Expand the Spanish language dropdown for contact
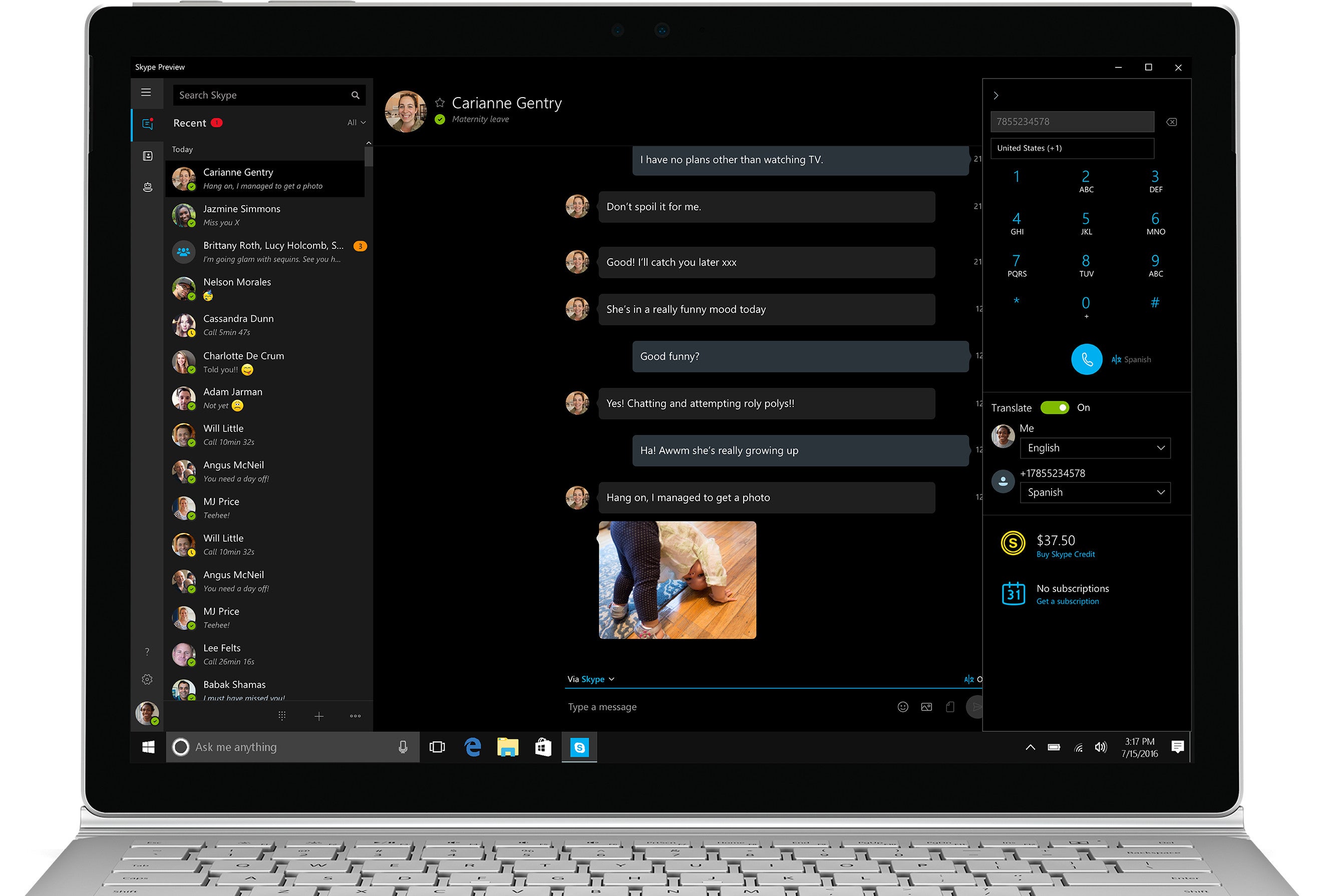The width and height of the screenshot is (1325, 896). pos(1158,492)
